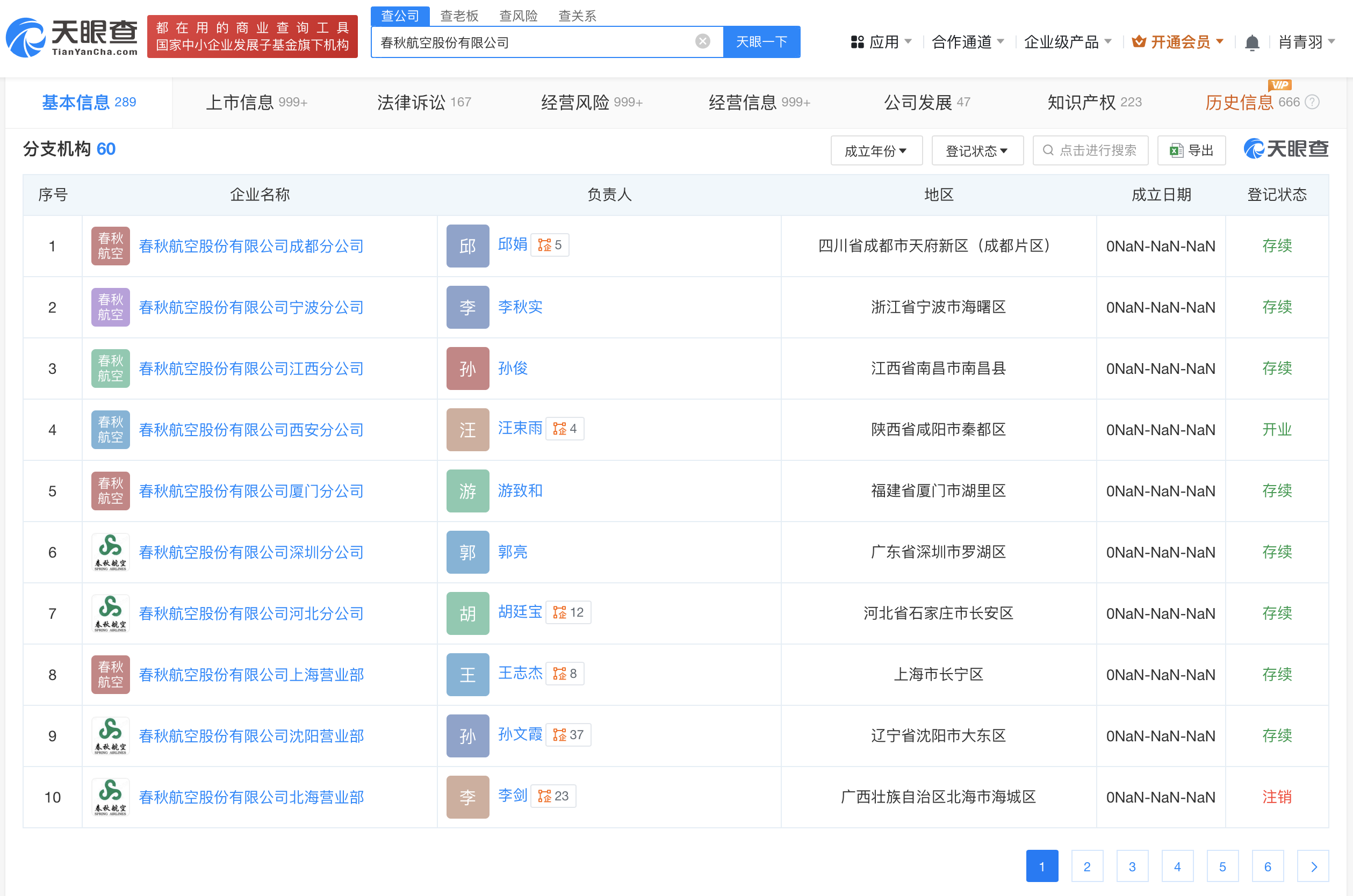Open the 开通会员 dropdown

click(1177, 42)
